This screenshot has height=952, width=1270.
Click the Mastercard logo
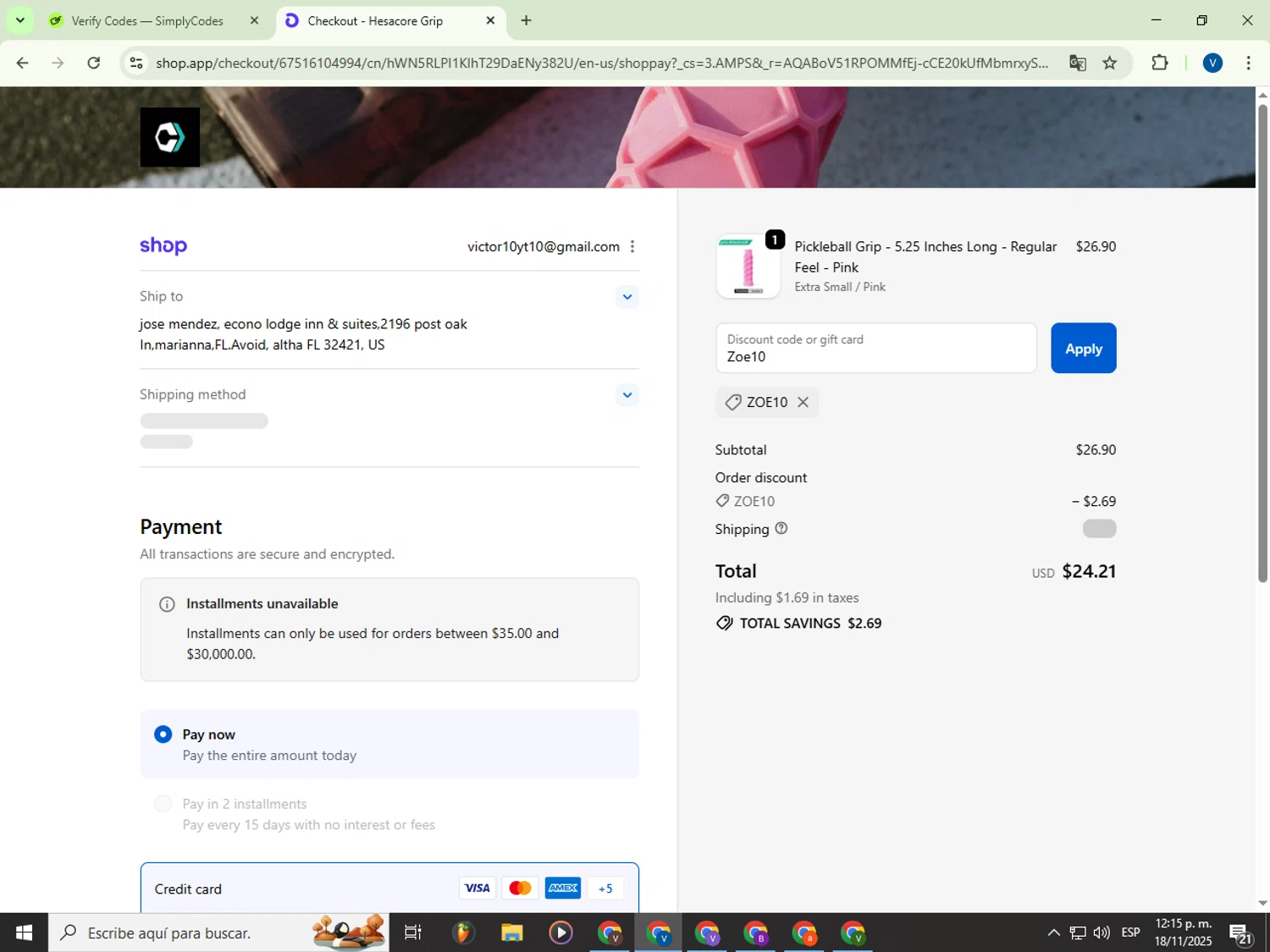[520, 888]
